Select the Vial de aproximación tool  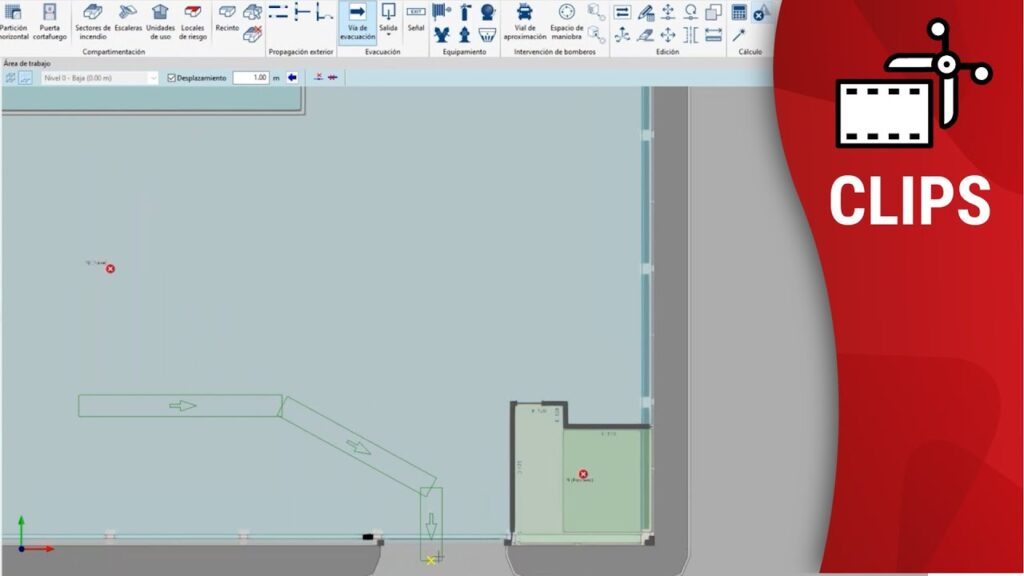click(x=524, y=21)
